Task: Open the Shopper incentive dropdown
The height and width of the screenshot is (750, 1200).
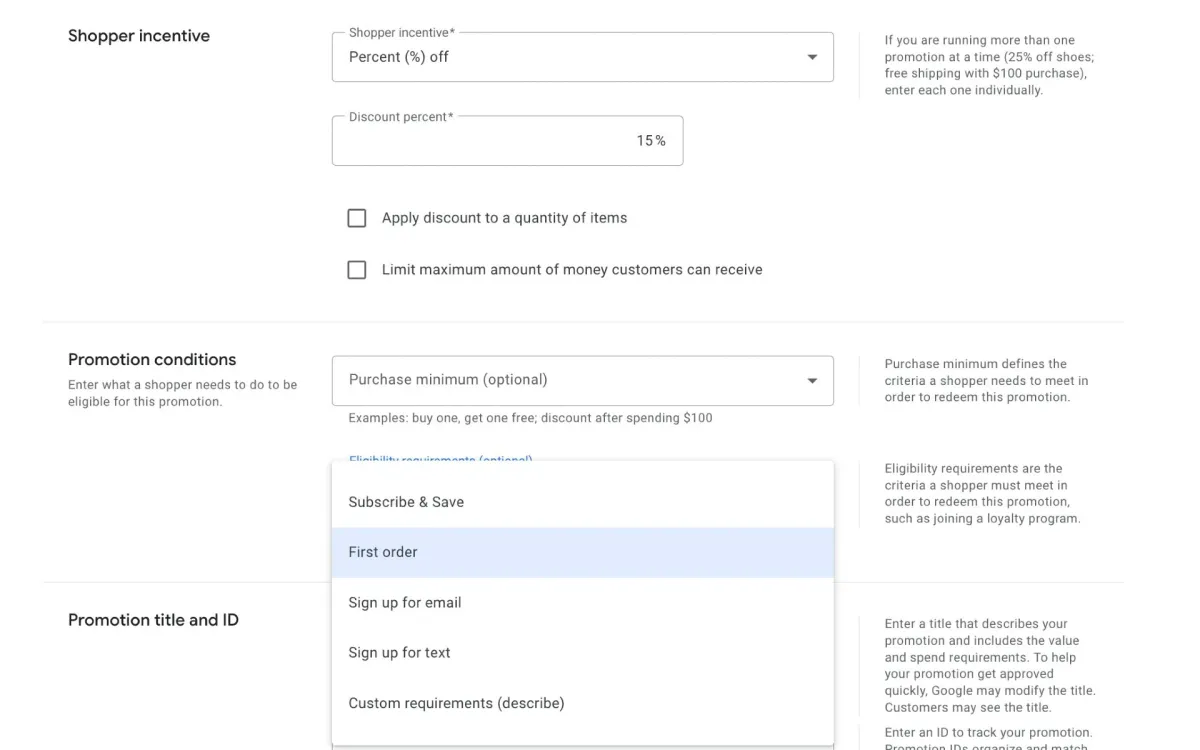Action: click(583, 56)
